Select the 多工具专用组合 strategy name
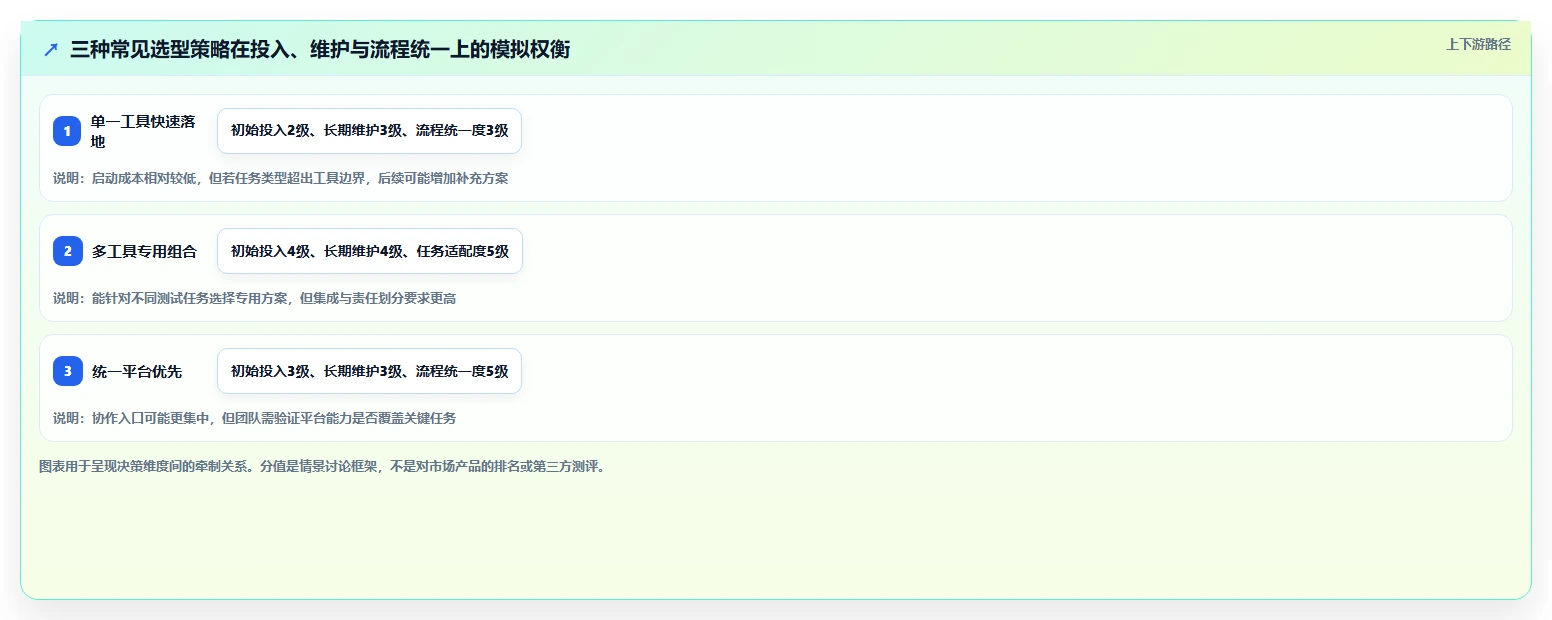The width and height of the screenshot is (1552, 620). point(144,251)
